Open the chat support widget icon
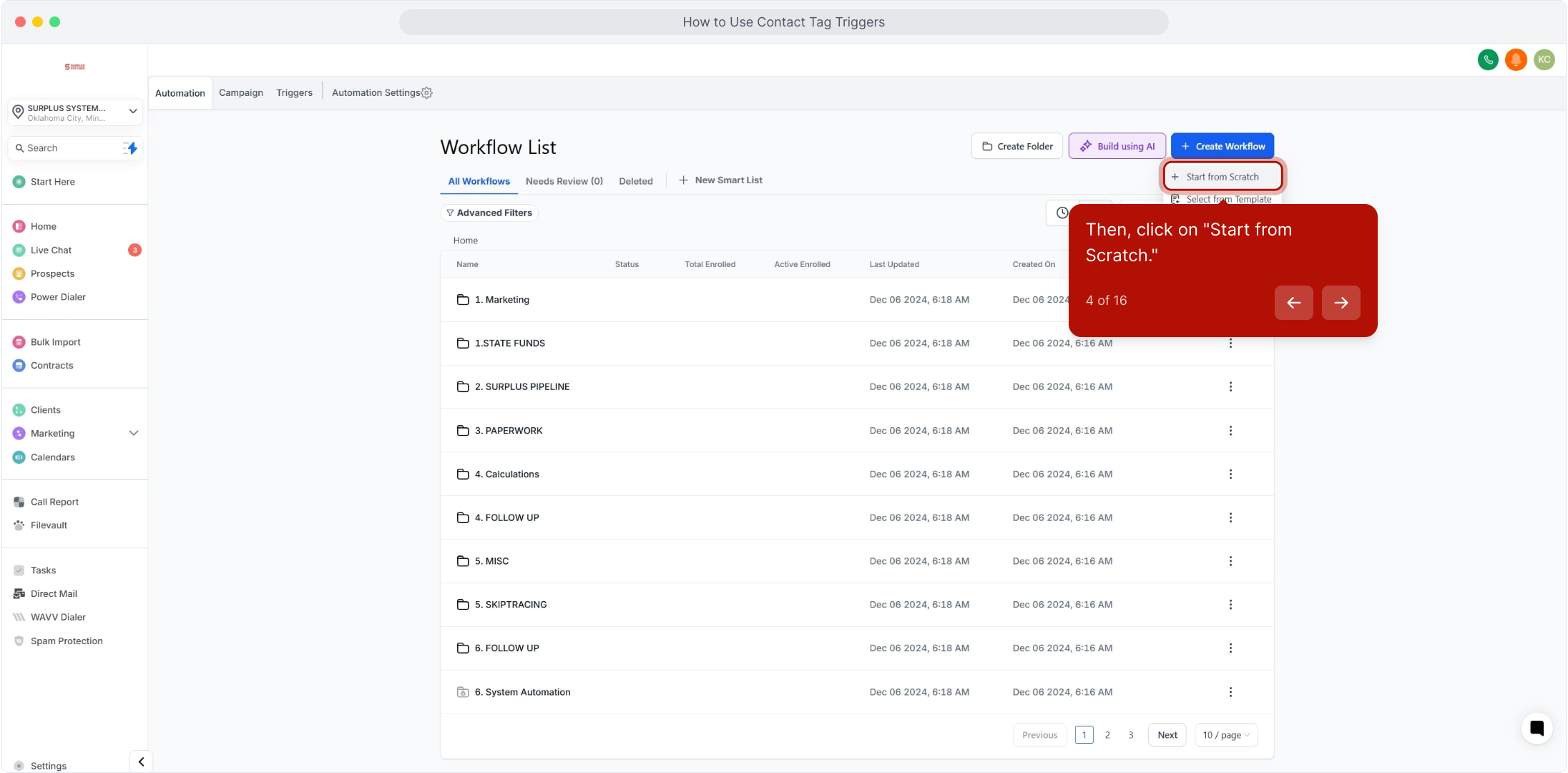 coord(1537,729)
